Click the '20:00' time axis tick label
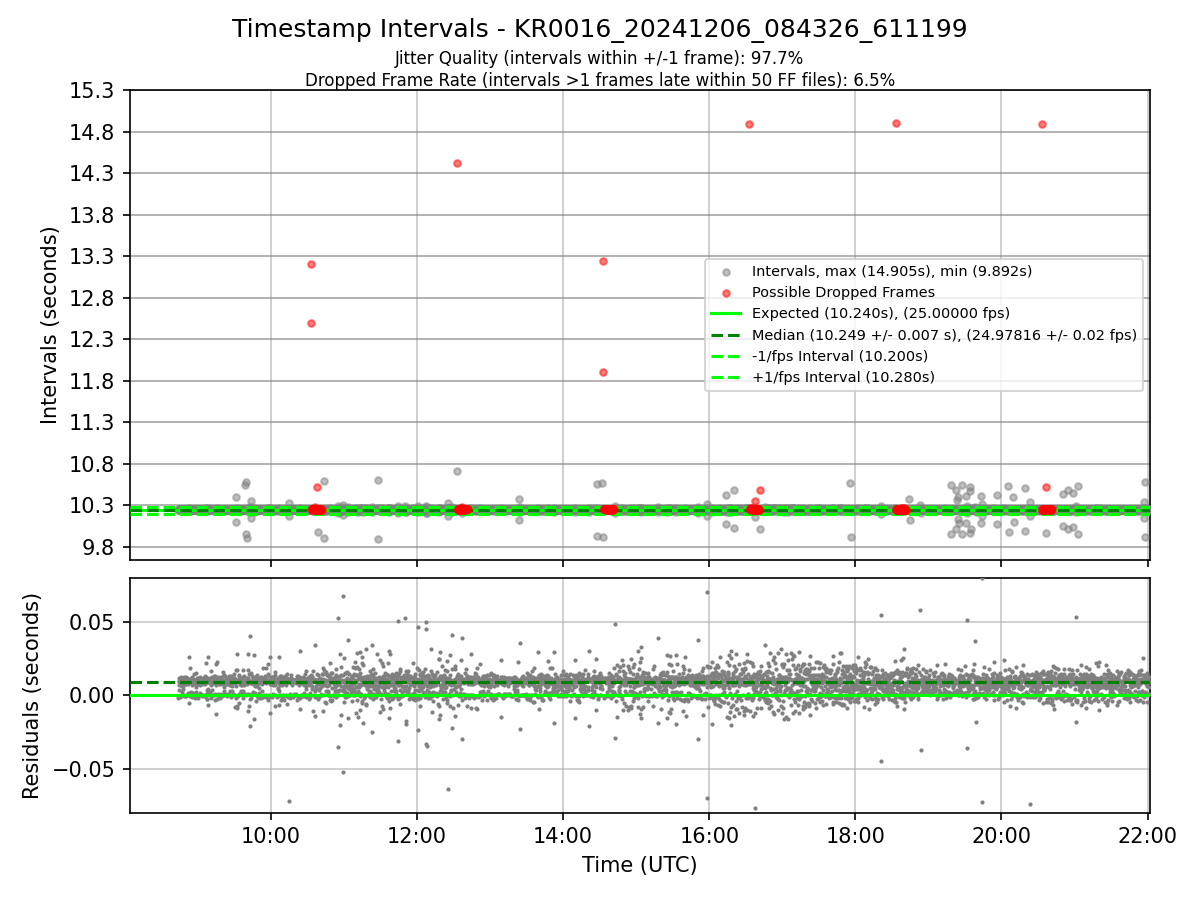This screenshot has width=1200, height=900. click(x=1001, y=836)
